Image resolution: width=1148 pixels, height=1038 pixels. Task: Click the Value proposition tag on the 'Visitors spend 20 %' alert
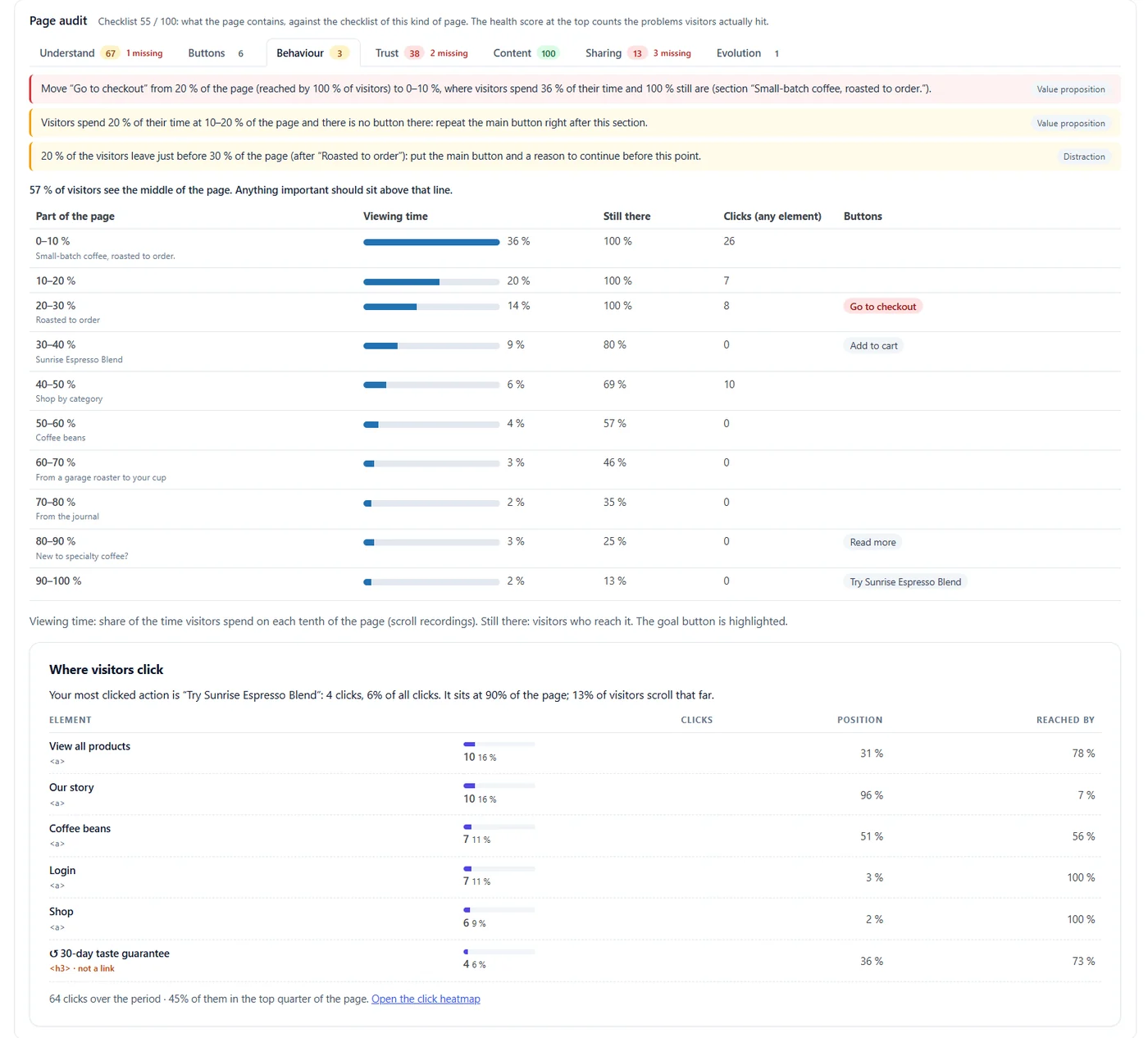pyautogui.click(x=1070, y=123)
